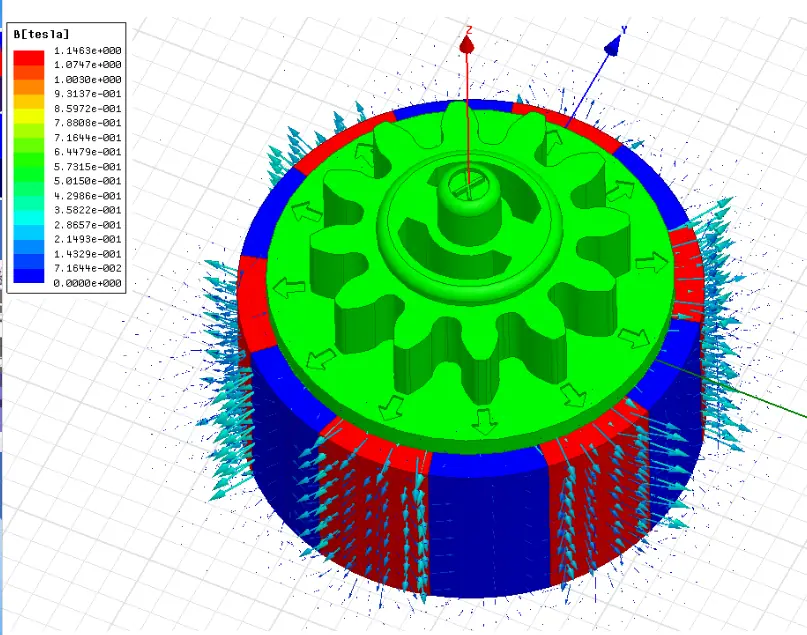Click the 1.0747e+000 legend value
This screenshot has width=807, height=635.
pyautogui.click(x=87, y=65)
